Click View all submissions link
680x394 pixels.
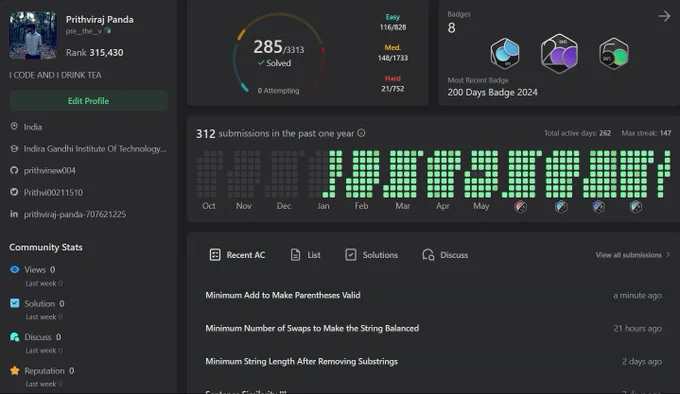(633, 255)
